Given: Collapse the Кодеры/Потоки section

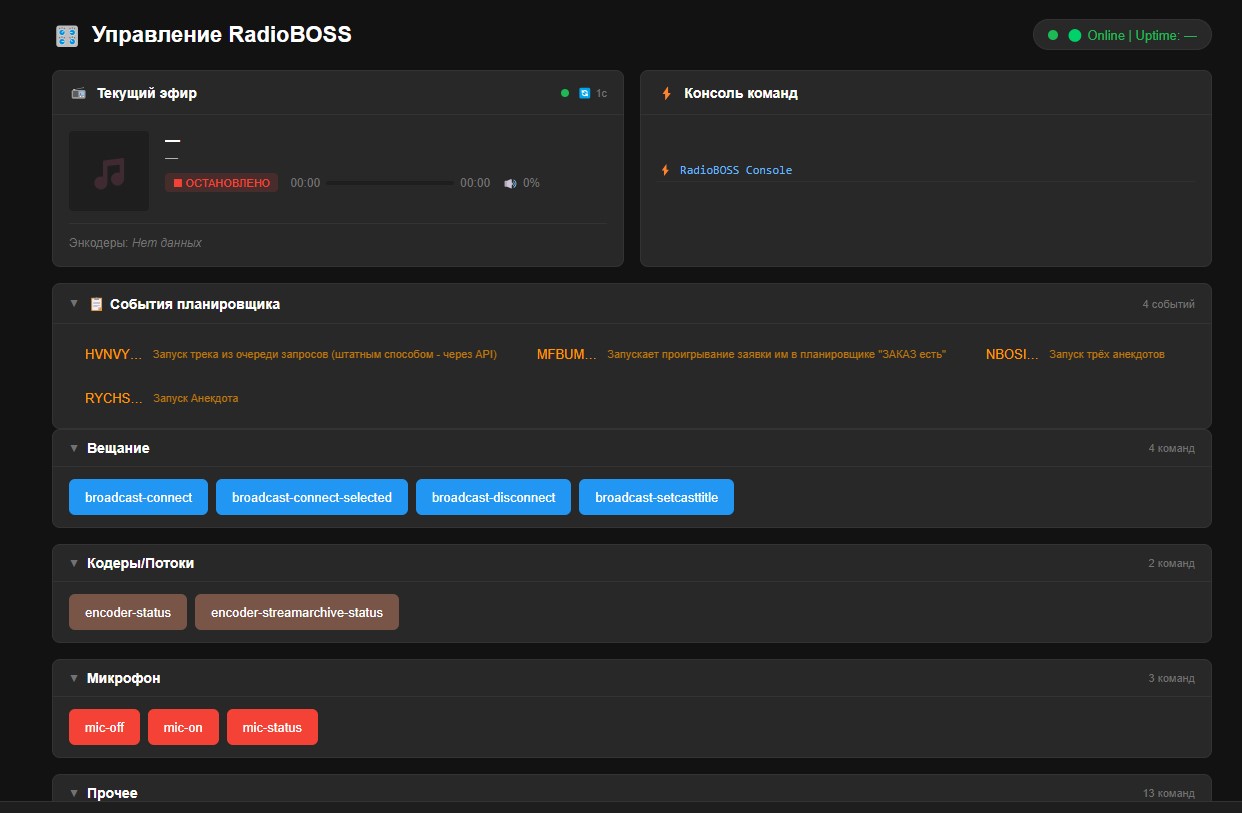Looking at the screenshot, I should tap(74, 563).
